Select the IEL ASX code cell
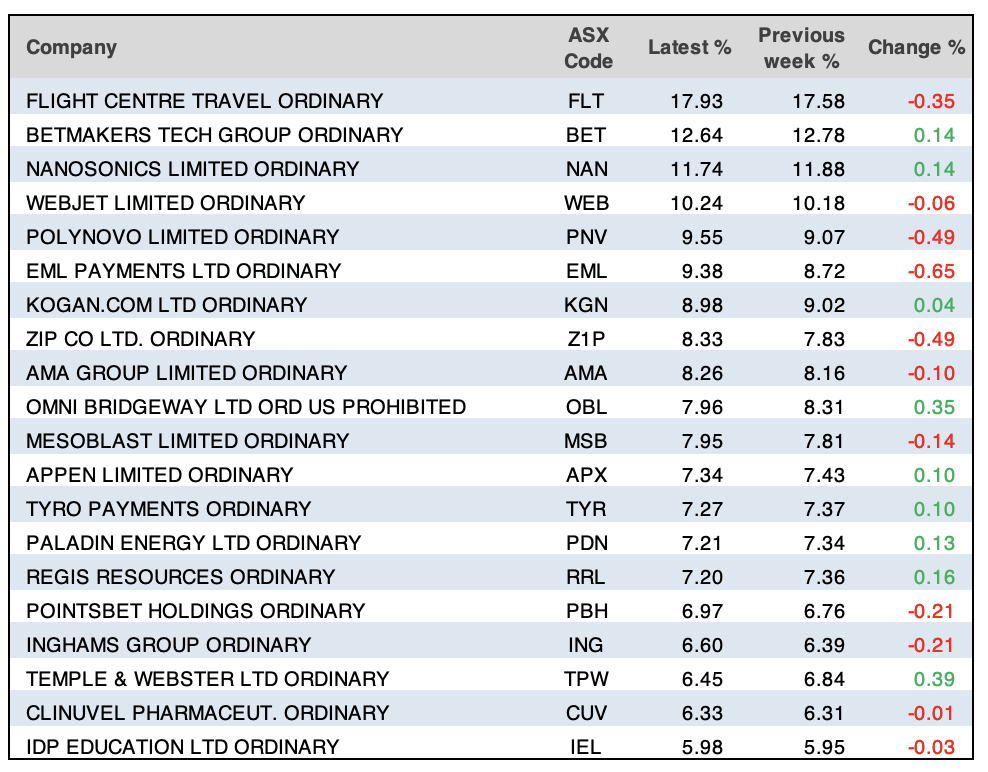The width and height of the screenshot is (988, 772). coord(586,747)
